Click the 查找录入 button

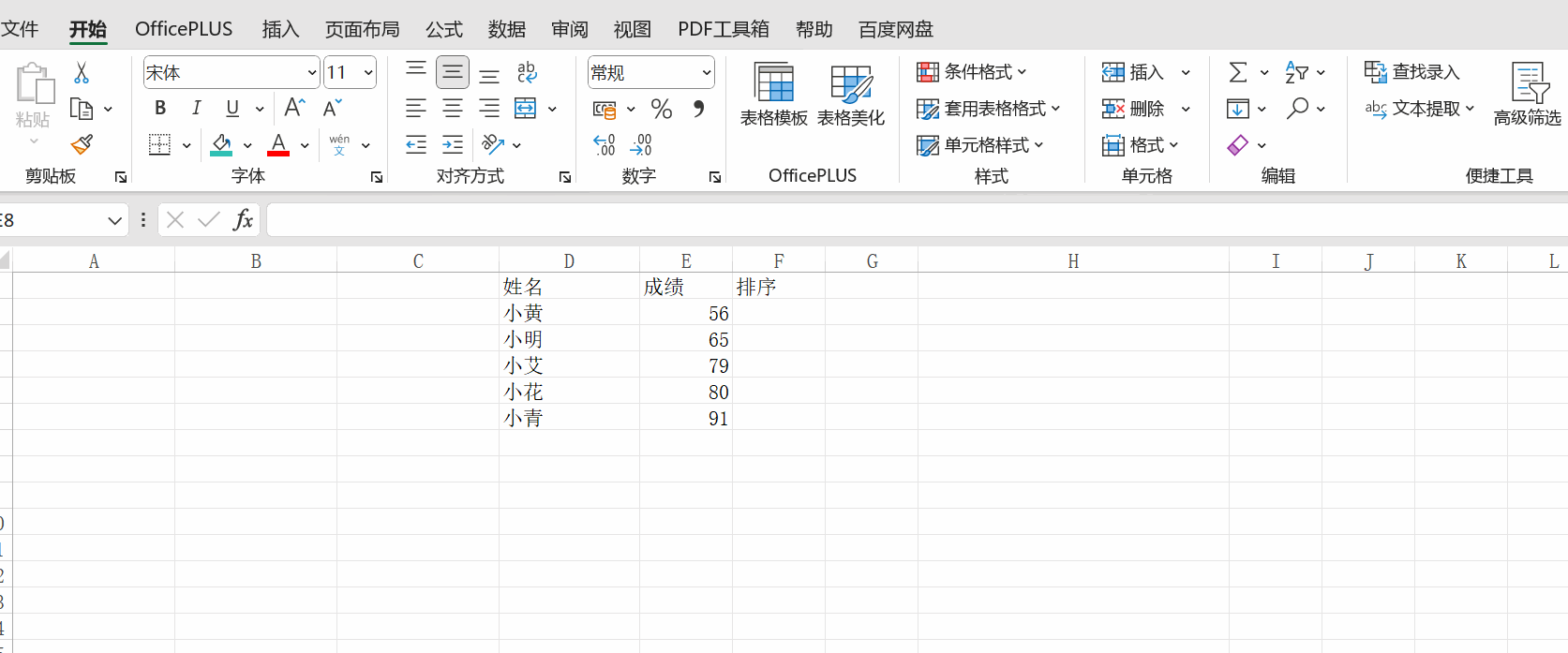pos(1412,72)
